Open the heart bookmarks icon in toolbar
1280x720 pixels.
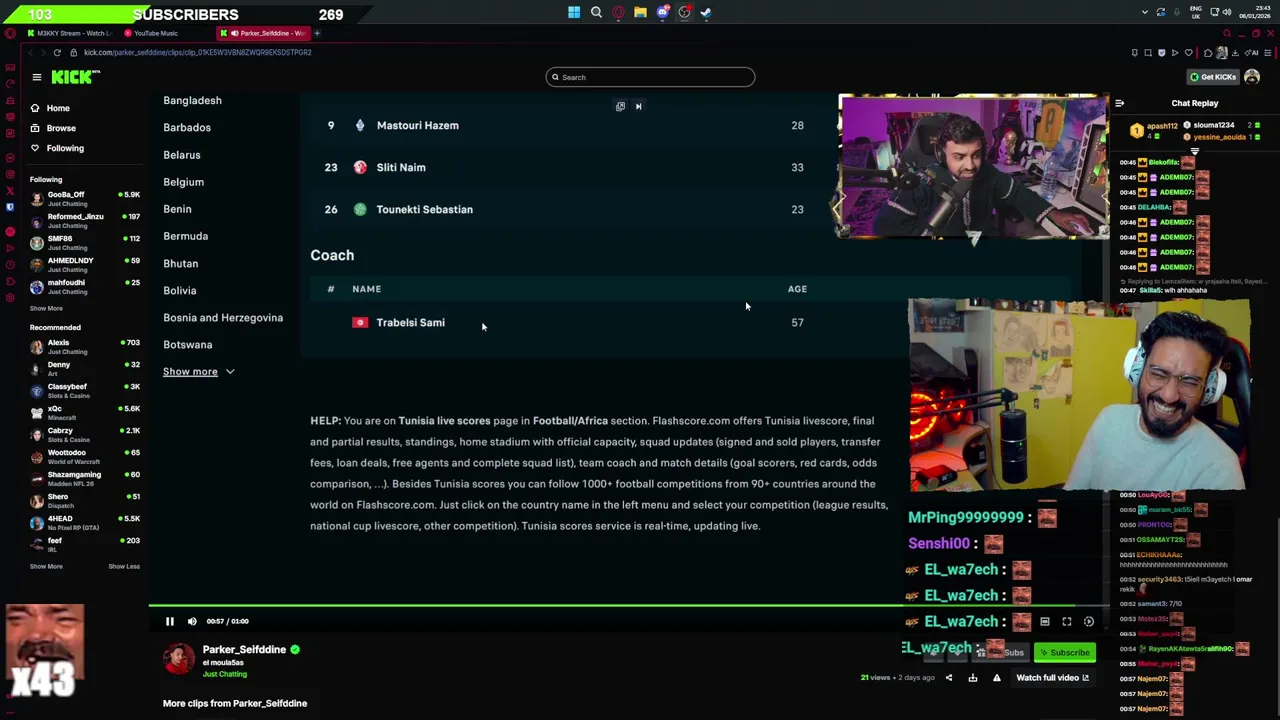(x=1189, y=52)
